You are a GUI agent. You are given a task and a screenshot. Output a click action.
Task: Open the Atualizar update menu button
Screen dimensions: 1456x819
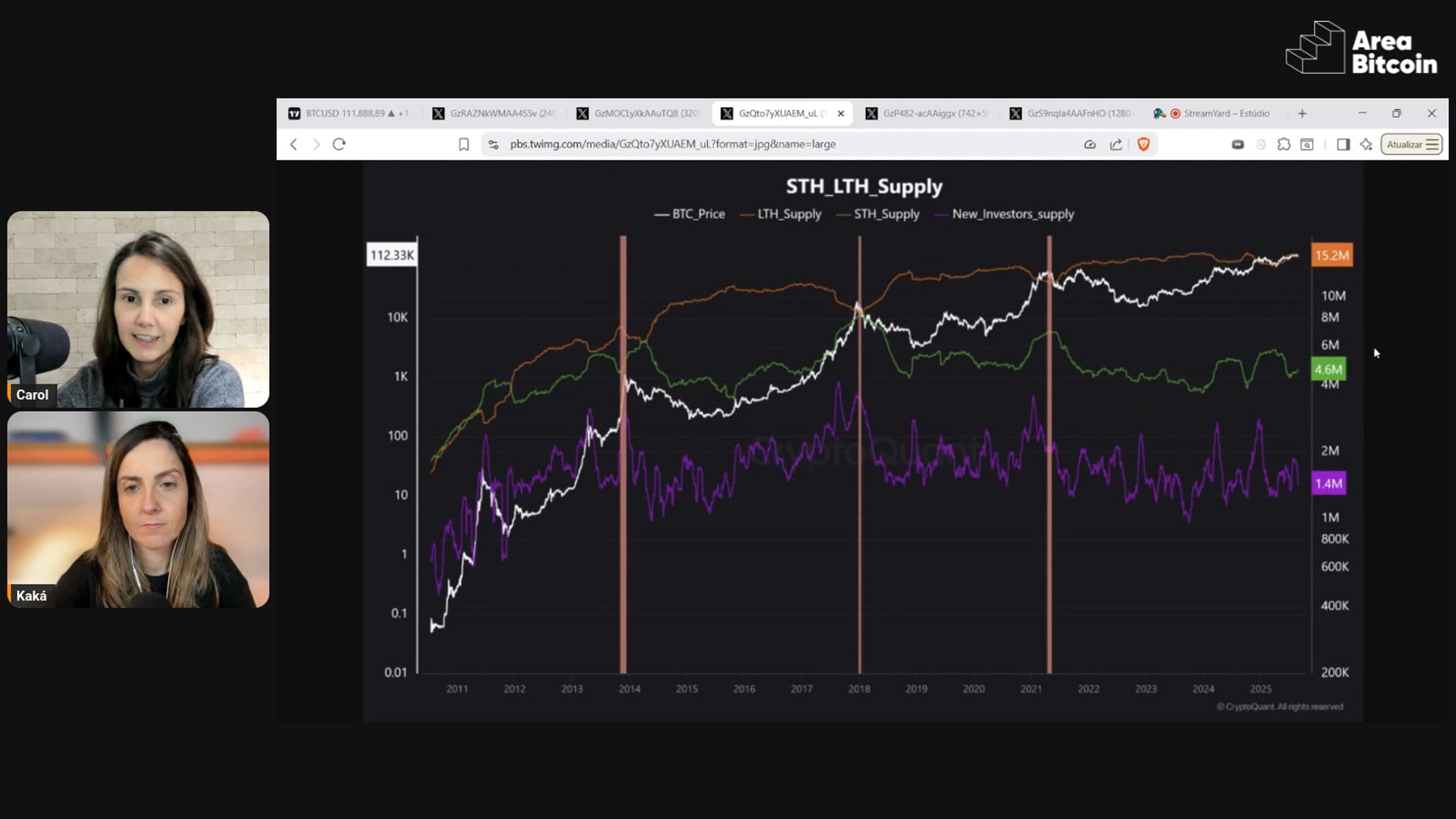coord(1411,144)
